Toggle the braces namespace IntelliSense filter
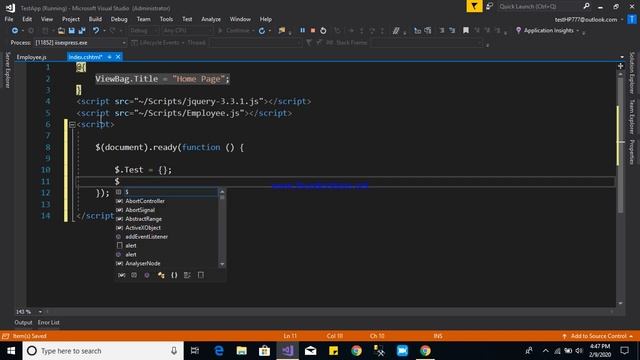The width and height of the screenshot is (640, 360). [x=174, y=275]
